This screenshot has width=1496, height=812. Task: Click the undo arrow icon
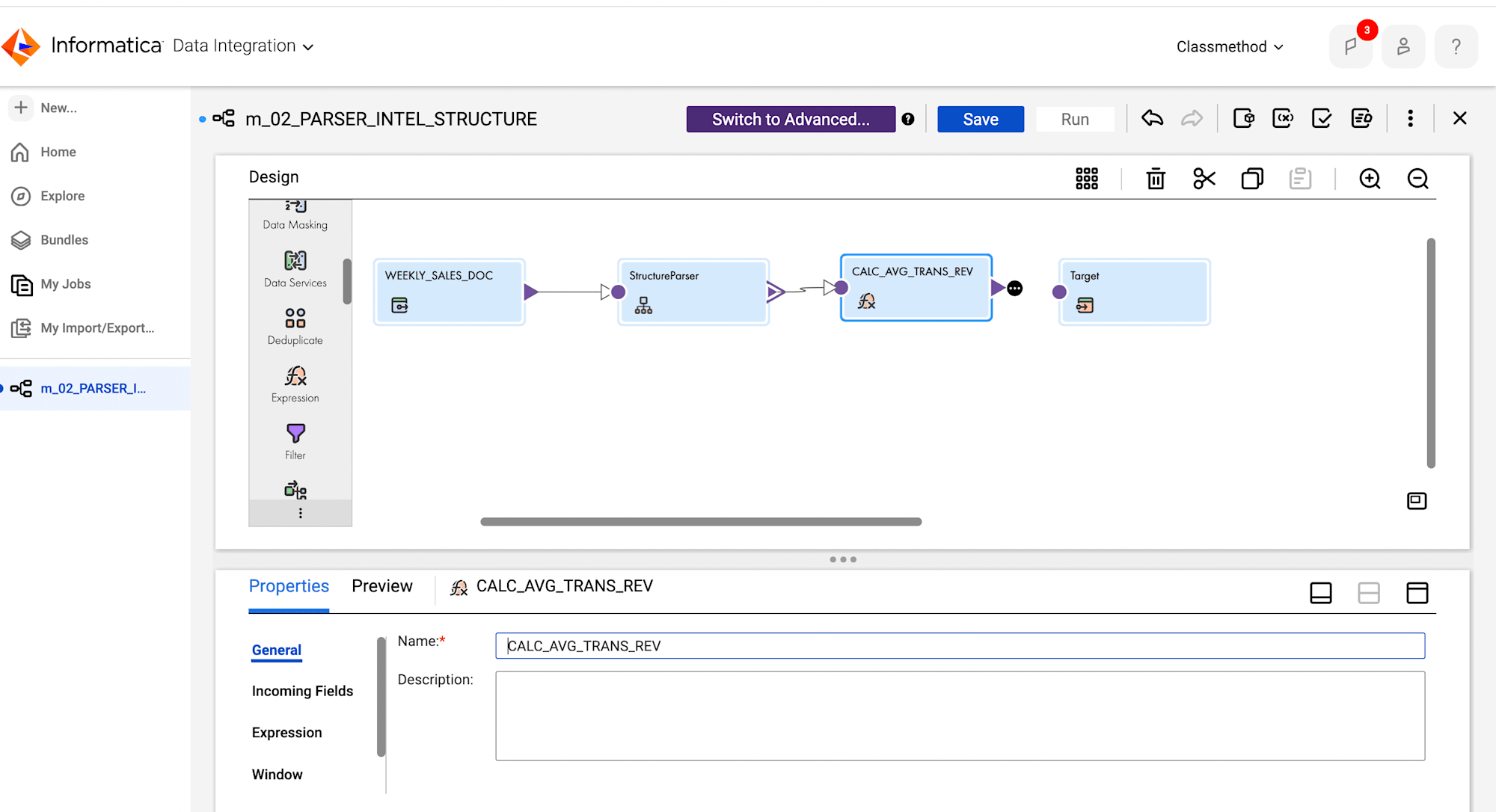tap(1152, 119)
